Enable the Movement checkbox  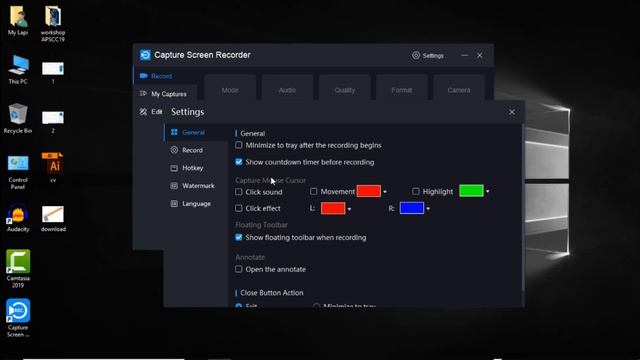point(313,191)
